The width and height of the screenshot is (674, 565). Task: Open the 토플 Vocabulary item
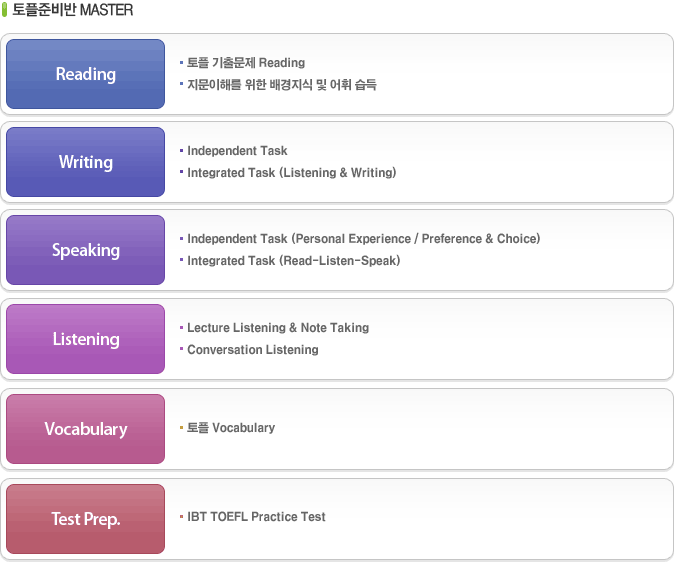click(x=230, y=428)
